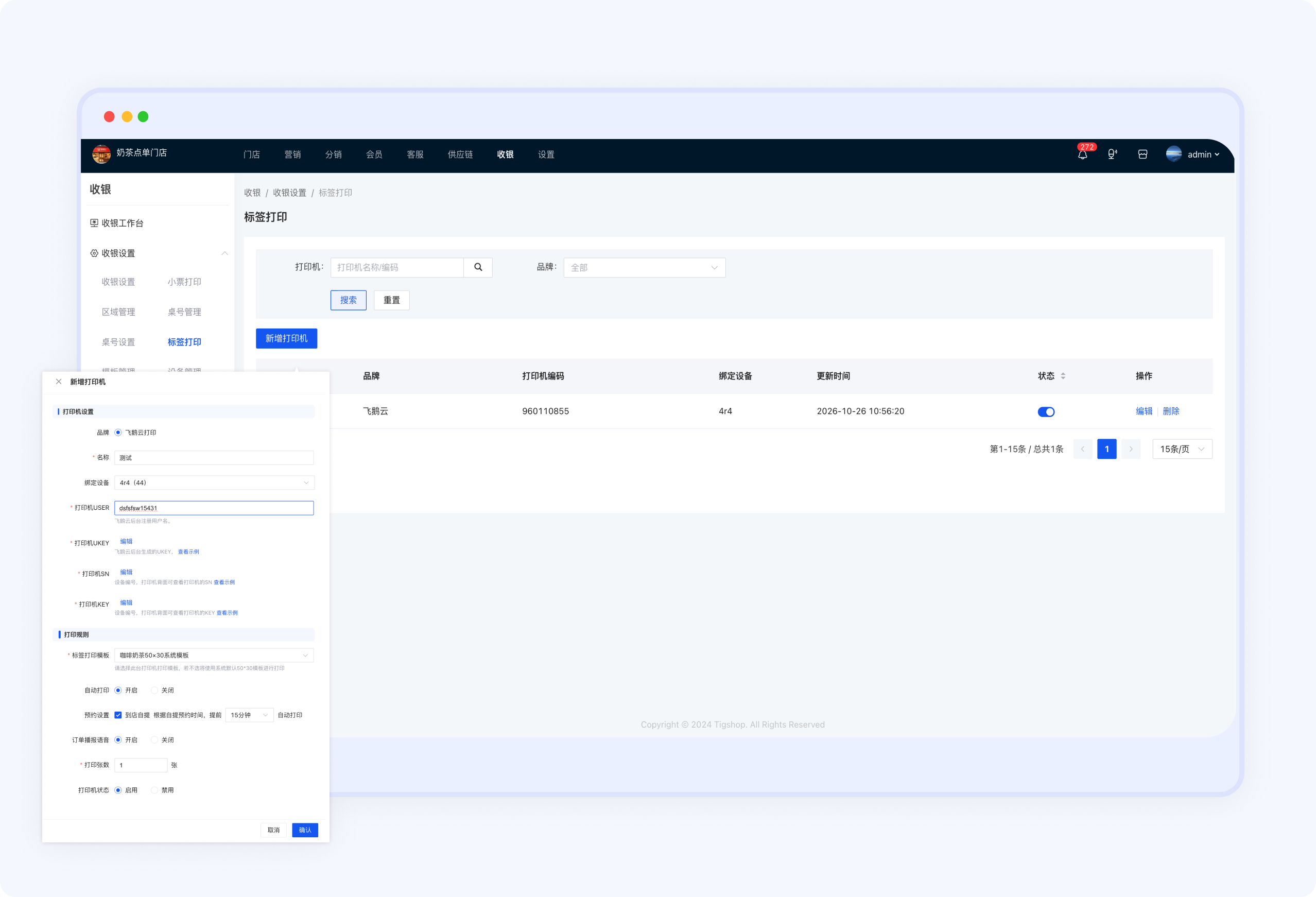Open the 绑定设备 dropdown showing 4r4 (44)
The image size is (1316, 897).
tap(214, 482)
